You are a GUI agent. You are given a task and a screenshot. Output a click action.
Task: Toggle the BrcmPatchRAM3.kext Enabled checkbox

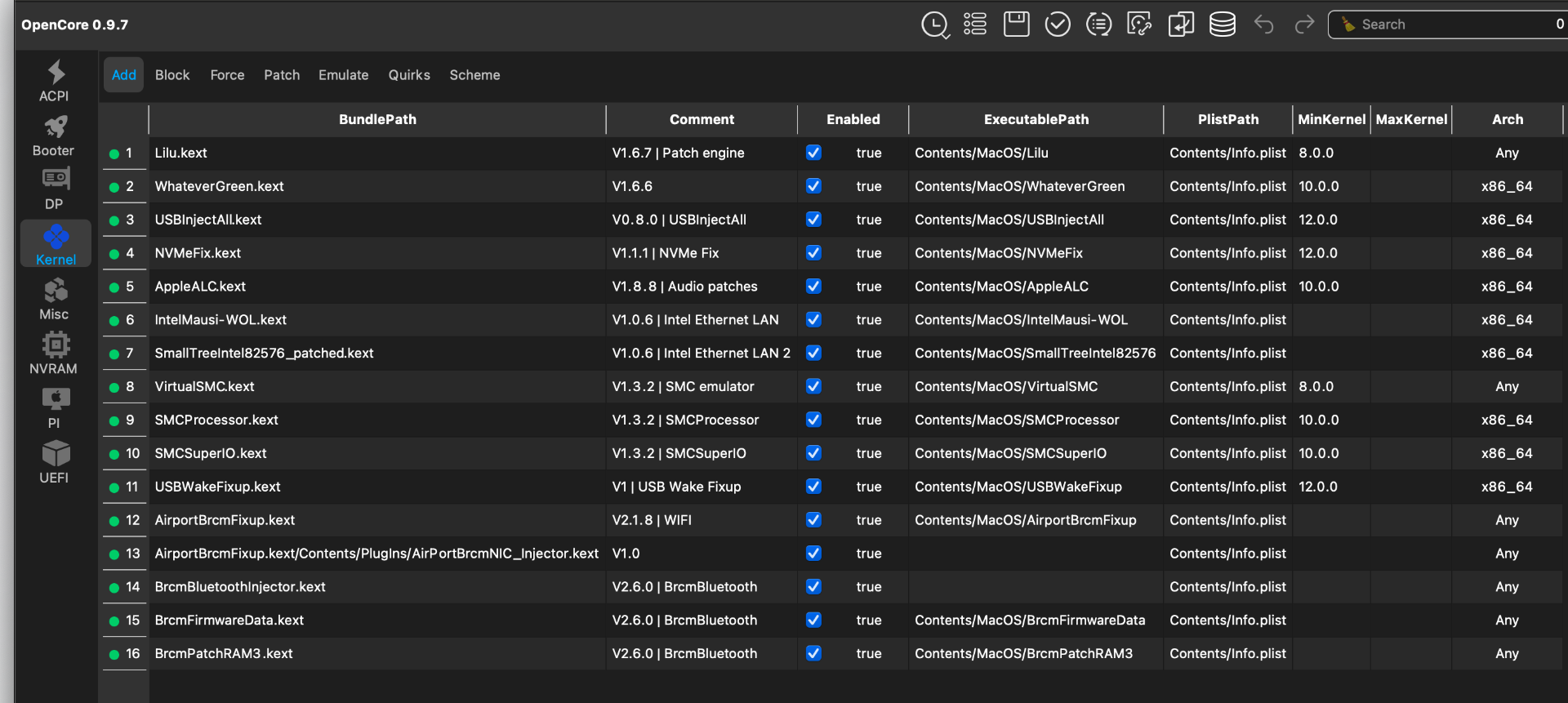point(813,653)
